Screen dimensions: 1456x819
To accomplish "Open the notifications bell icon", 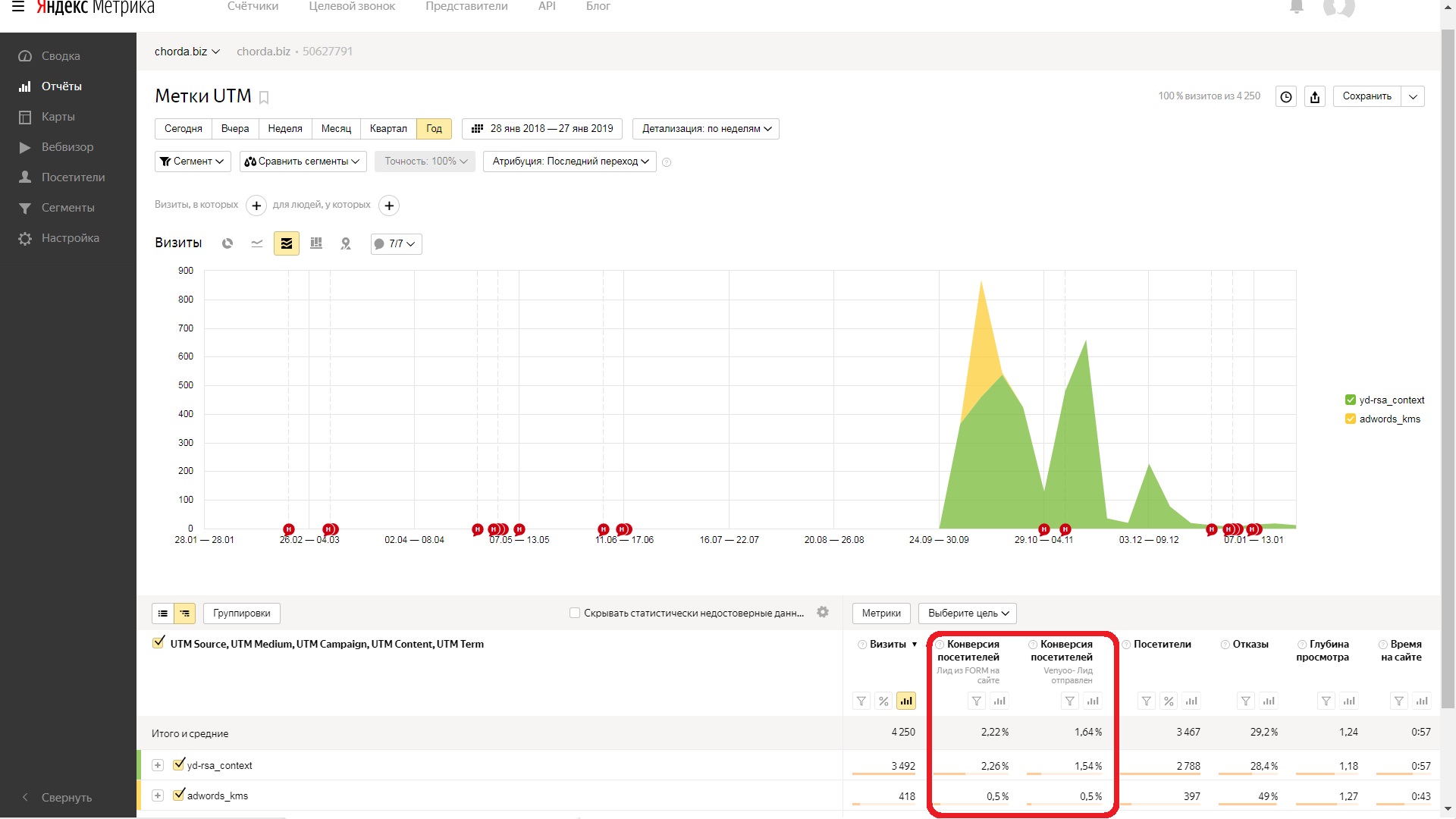I will (x=1297, y=7).
